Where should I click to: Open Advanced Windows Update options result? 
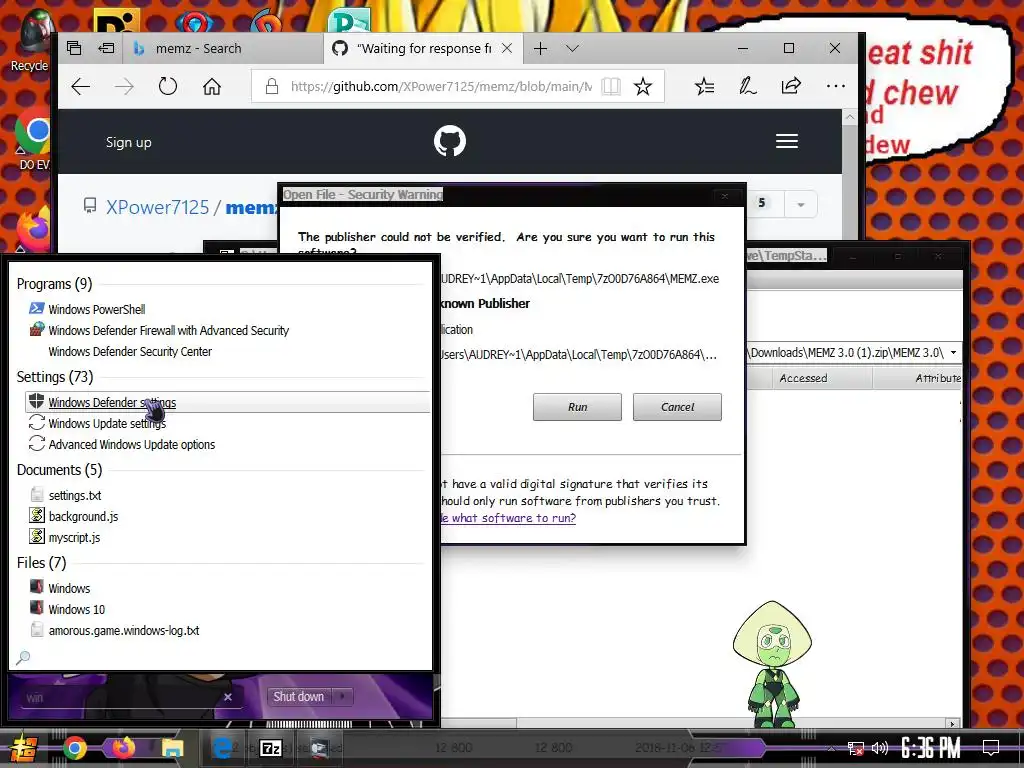tap(131, 444)
